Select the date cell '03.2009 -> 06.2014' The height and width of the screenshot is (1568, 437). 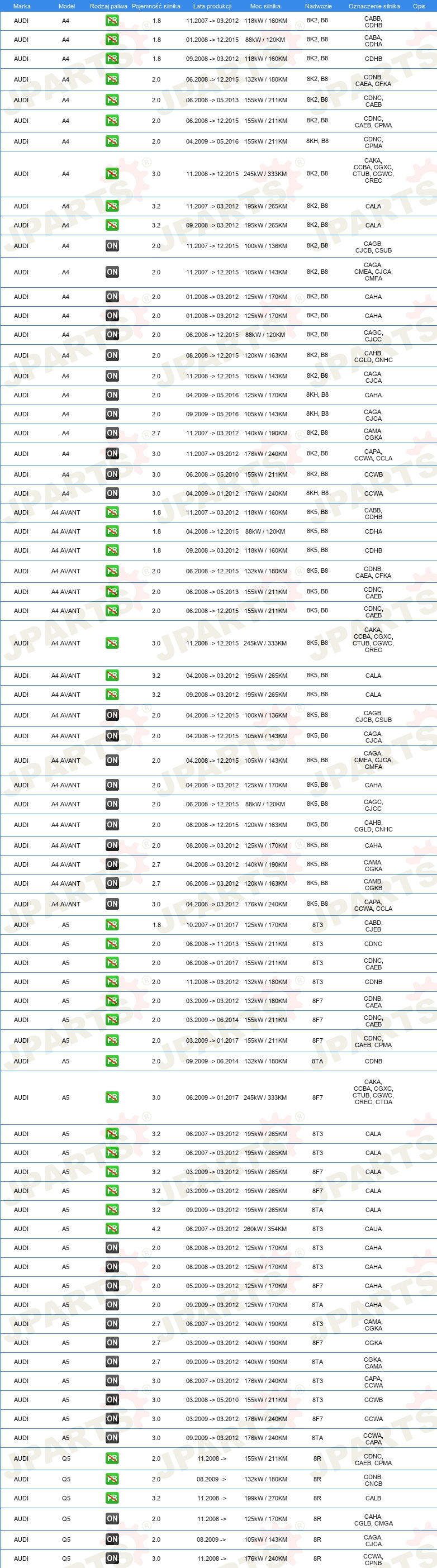(x=212, y=1020)
